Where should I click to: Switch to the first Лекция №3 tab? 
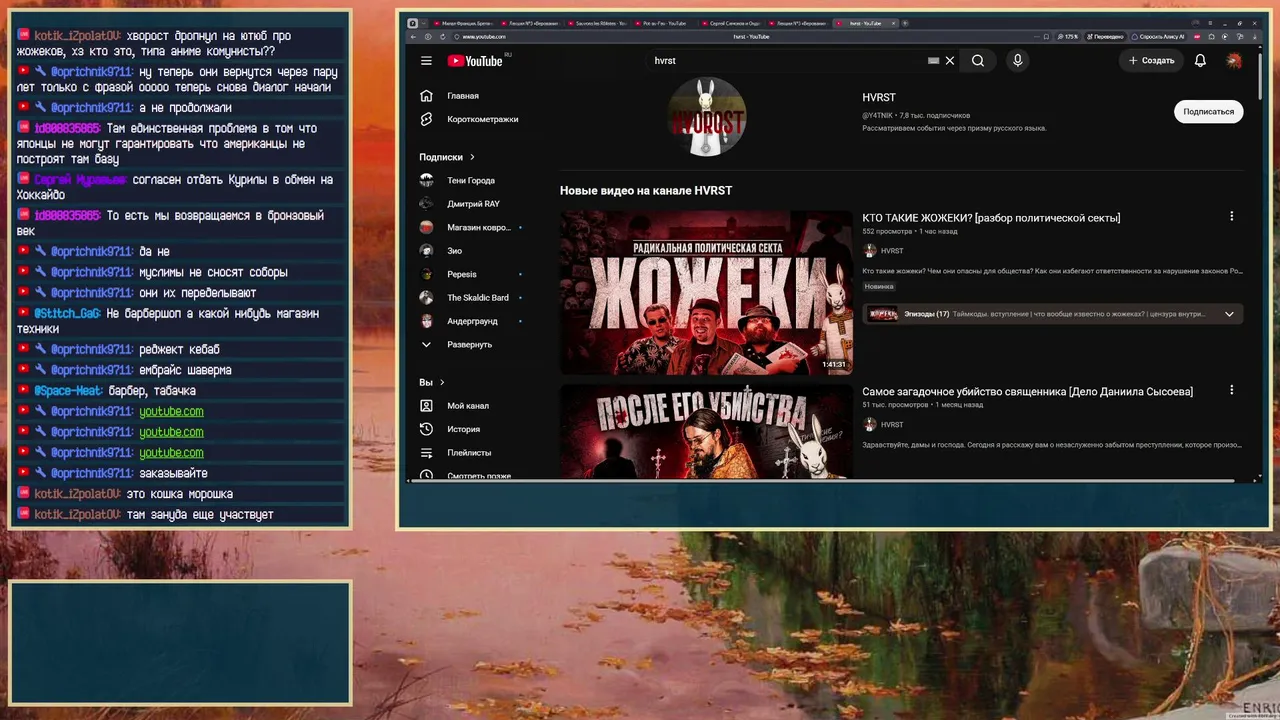[x=531, y=23]
